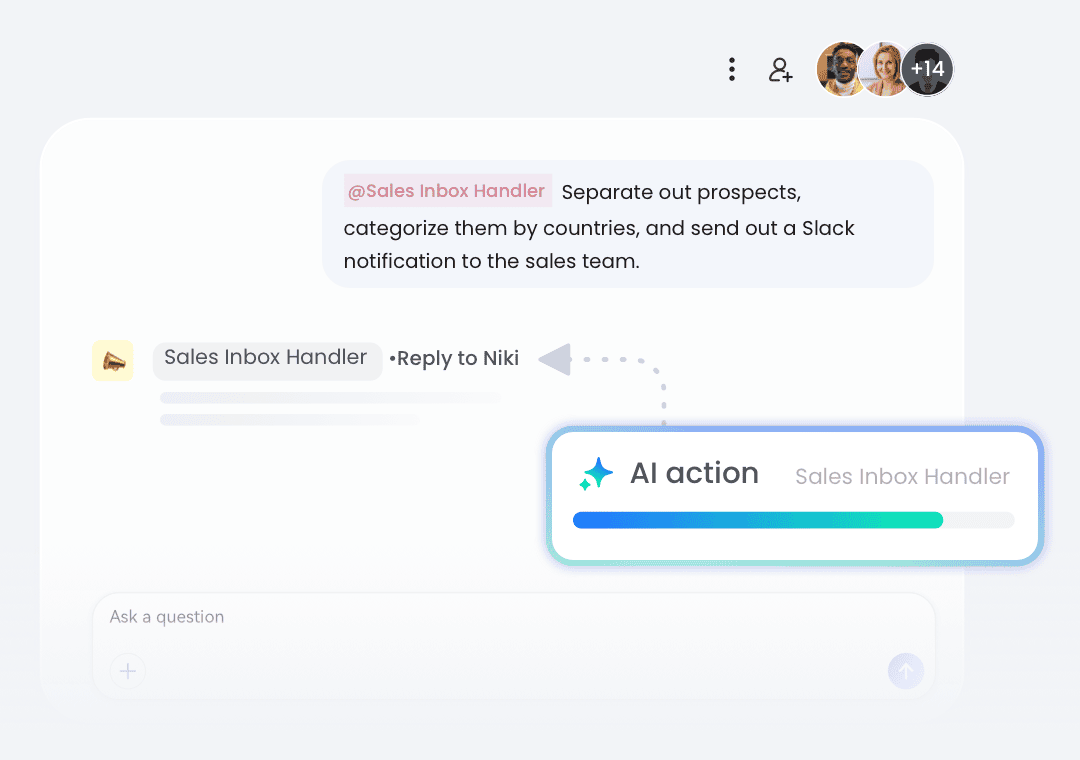
Task: Click the plus attachment button
Action: click(x=128, y=671)
